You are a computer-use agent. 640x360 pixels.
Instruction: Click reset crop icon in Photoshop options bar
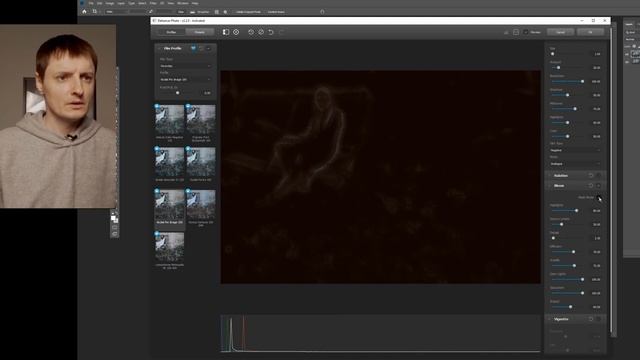pos(322,12)
